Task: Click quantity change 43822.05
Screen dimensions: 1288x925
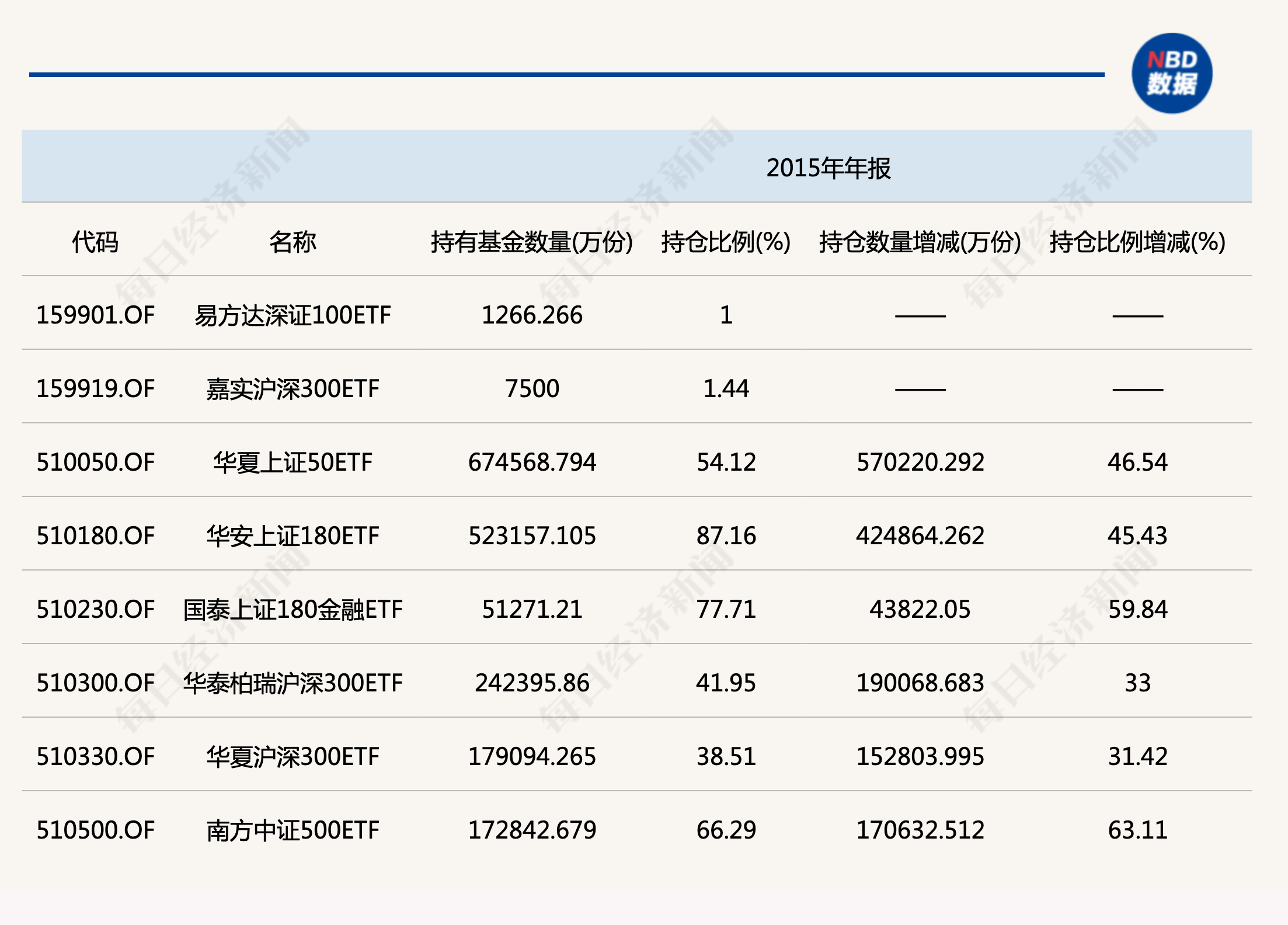Action: coord(920,610)
